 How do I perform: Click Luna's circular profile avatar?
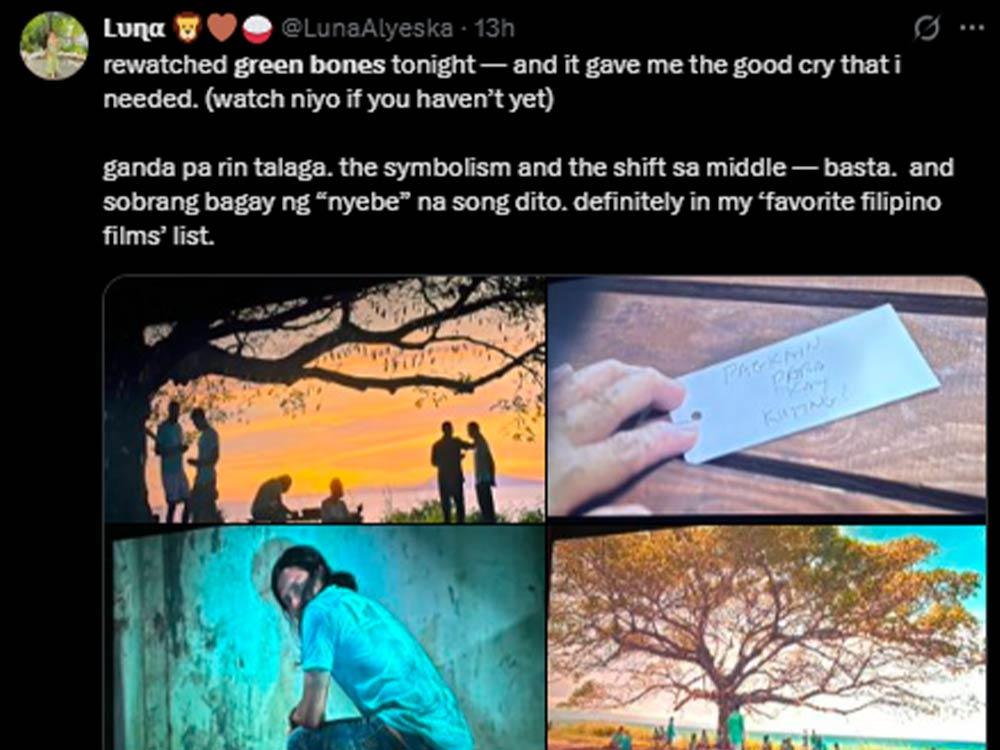coord(54,45)
